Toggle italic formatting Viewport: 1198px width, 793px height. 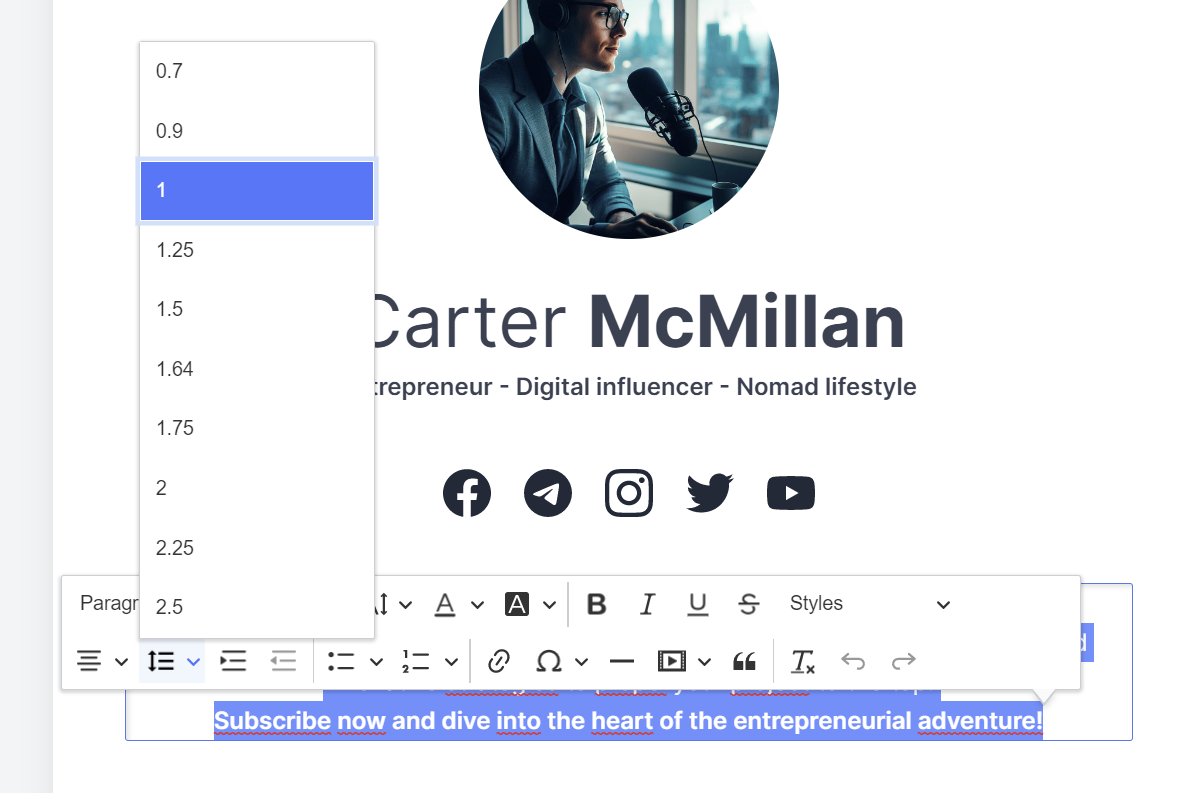point(647,604)
